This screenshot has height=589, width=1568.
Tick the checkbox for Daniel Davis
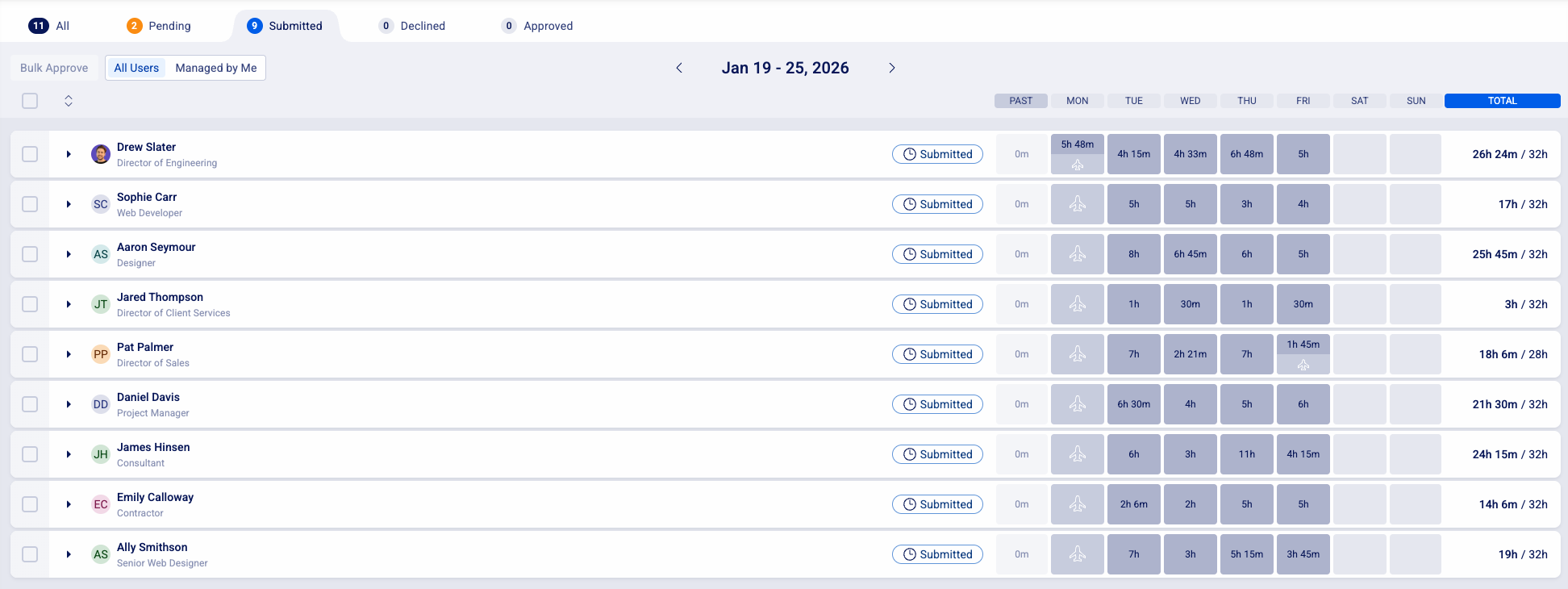[30, 404]
